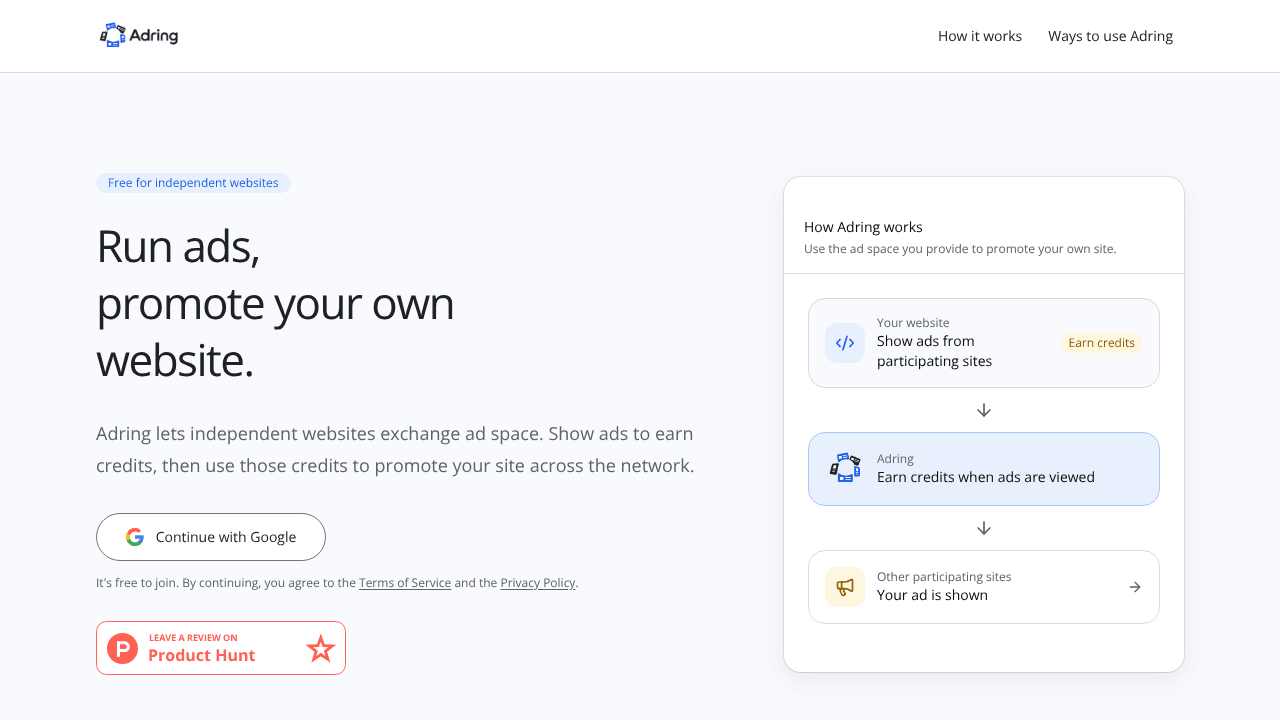Open the How it works nav item

click(x=980, y=36)
